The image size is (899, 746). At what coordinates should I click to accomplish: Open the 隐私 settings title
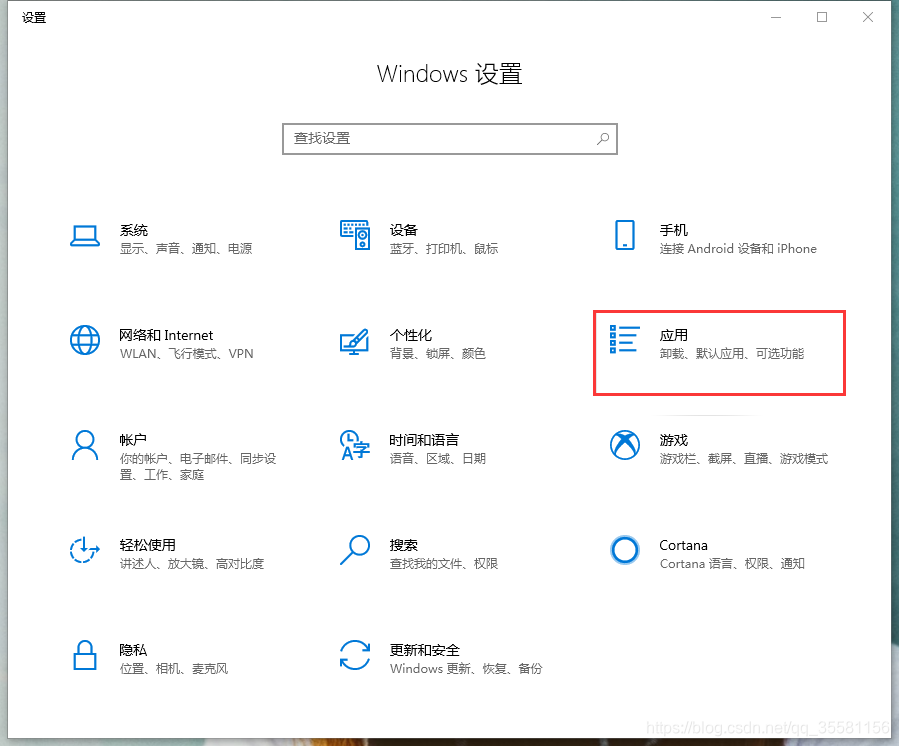point(133,650)
